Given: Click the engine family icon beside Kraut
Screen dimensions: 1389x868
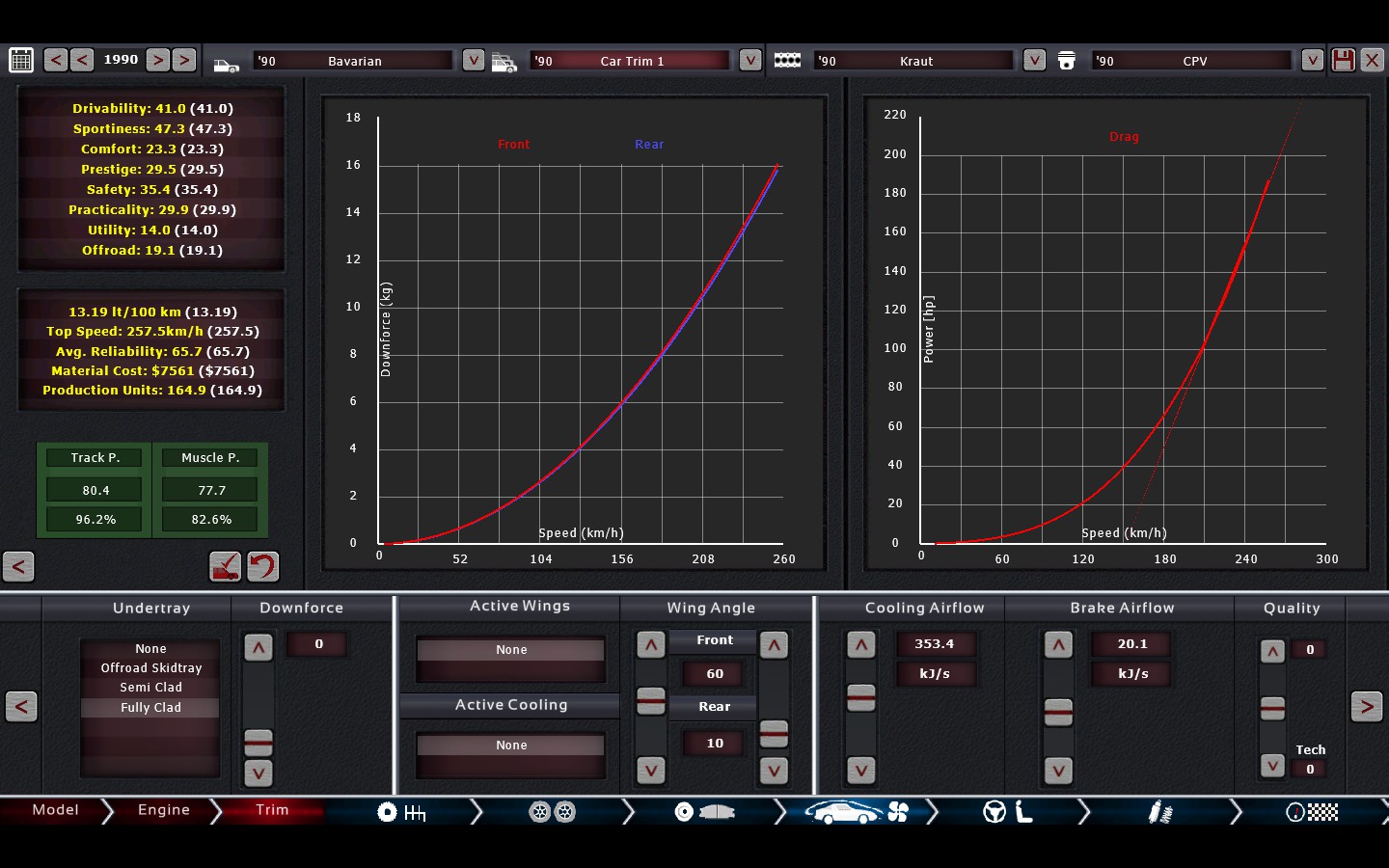Looking at the screenshot, I should 787,60.
